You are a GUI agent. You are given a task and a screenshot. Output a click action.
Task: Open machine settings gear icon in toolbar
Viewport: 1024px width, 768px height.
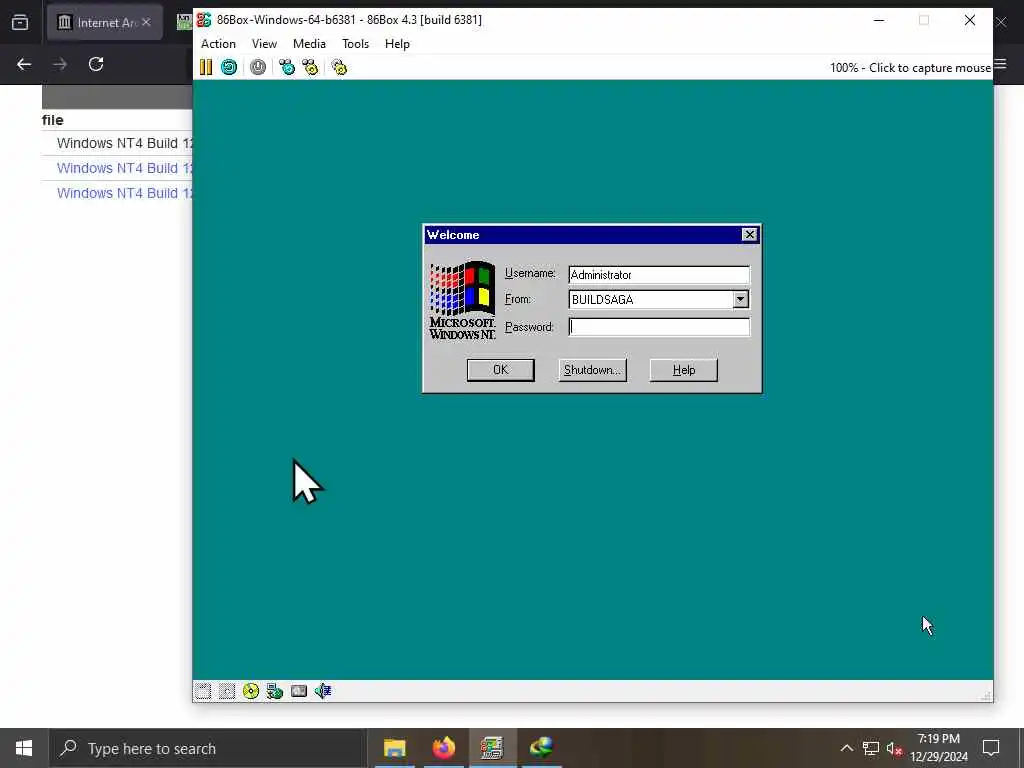click(x=339, y=67)
